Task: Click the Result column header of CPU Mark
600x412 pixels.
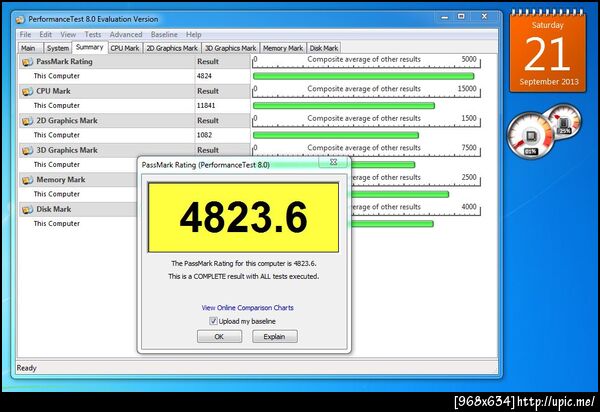Action: 208,91
